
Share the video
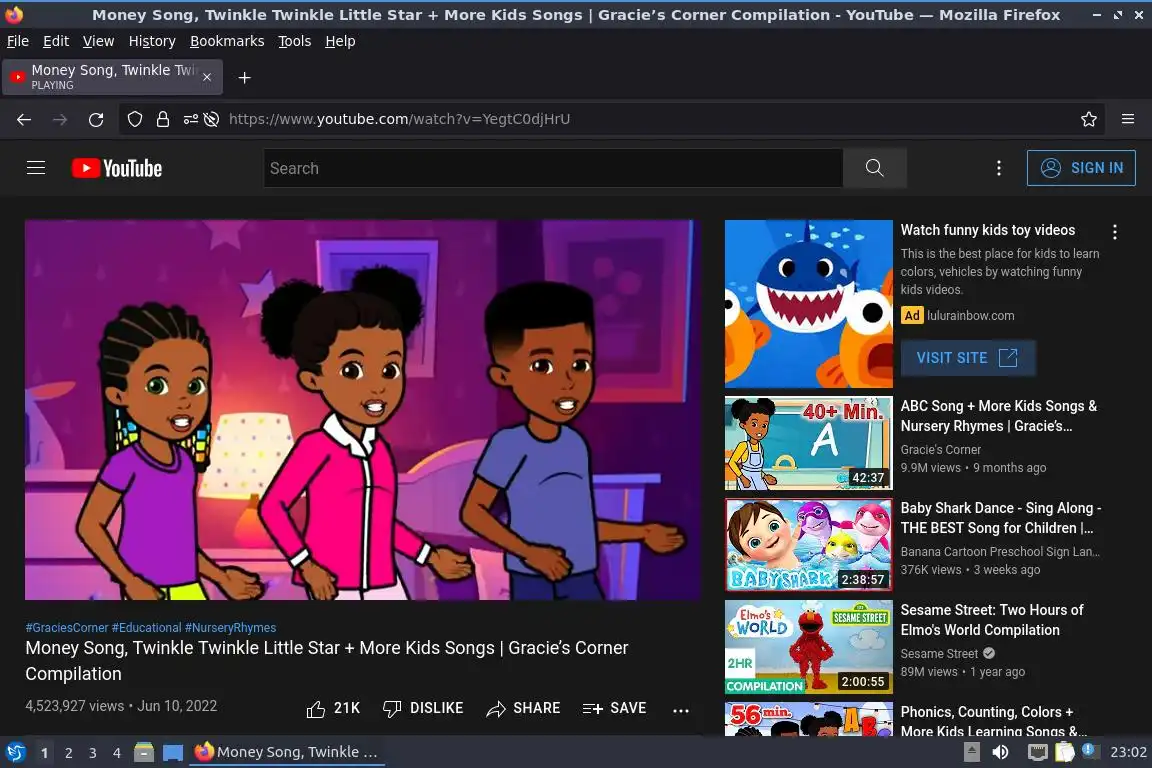(x=523, y=708)
